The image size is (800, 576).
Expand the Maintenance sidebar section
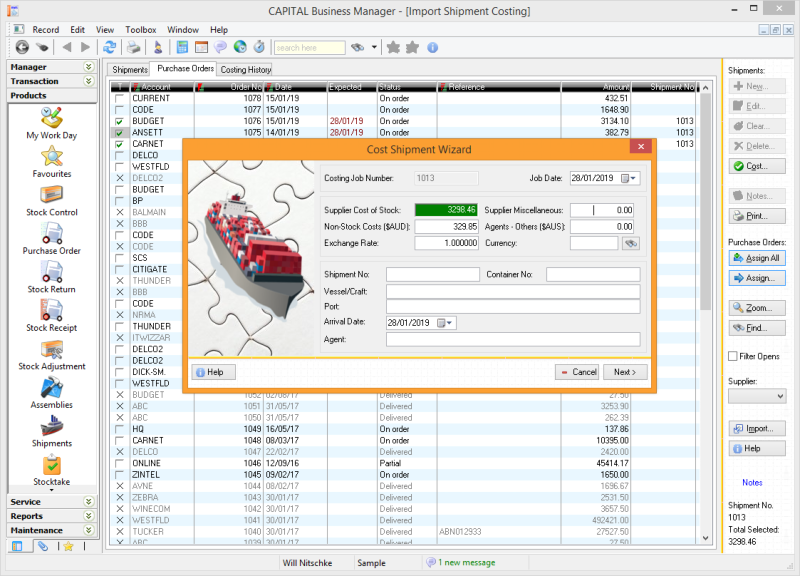(89, 530)
